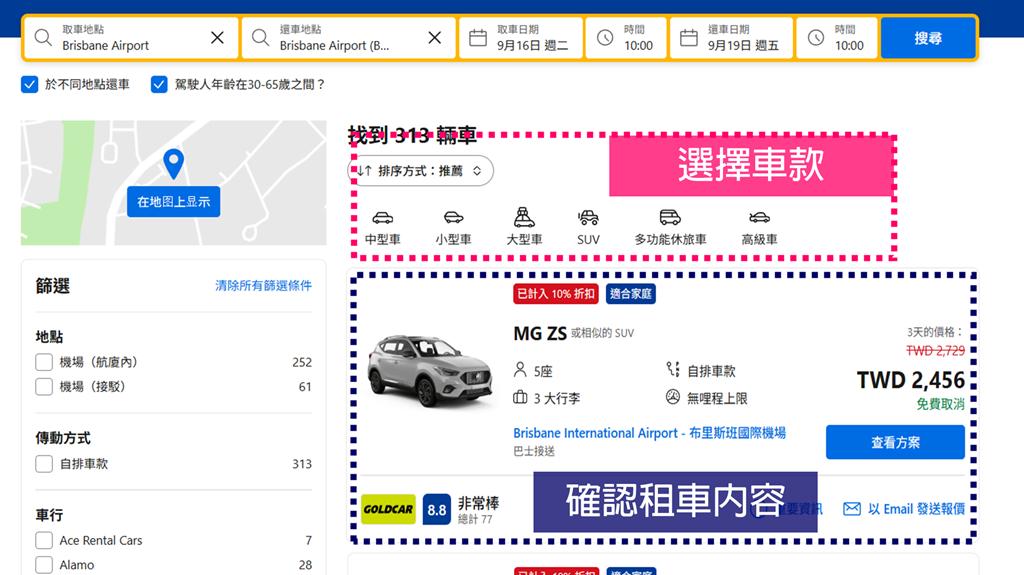The width and height of the screenshot is (1024, 575).
Task: Click 以 Email 發送報價 link
Action: click(916, 508)
